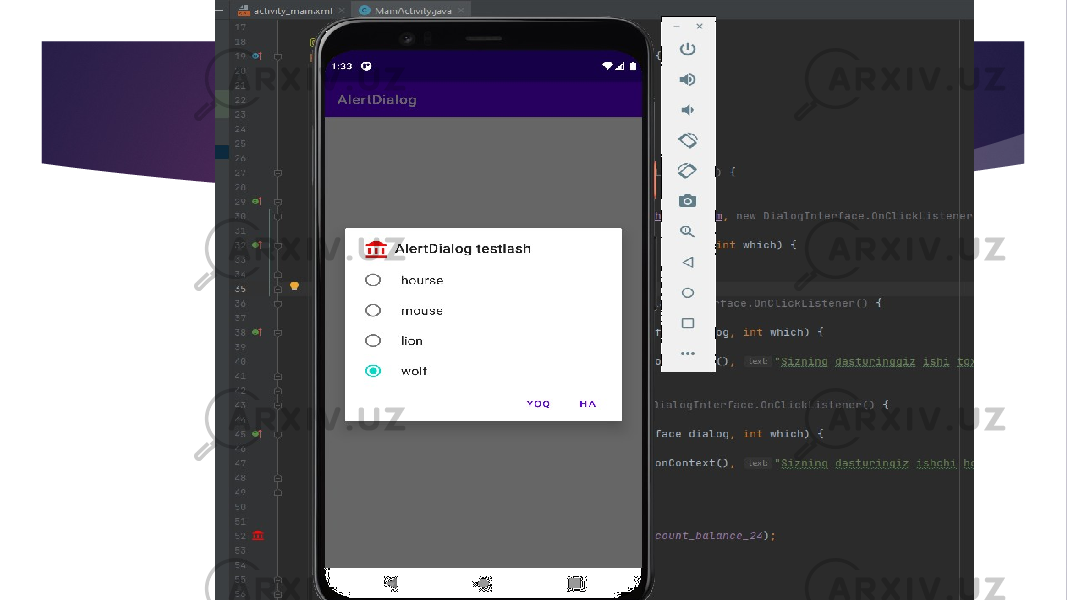Collapse the code fold marker on line 36
Viewport: 1067px width, 600px height.
pyautogui.click(x=278, y=303)
